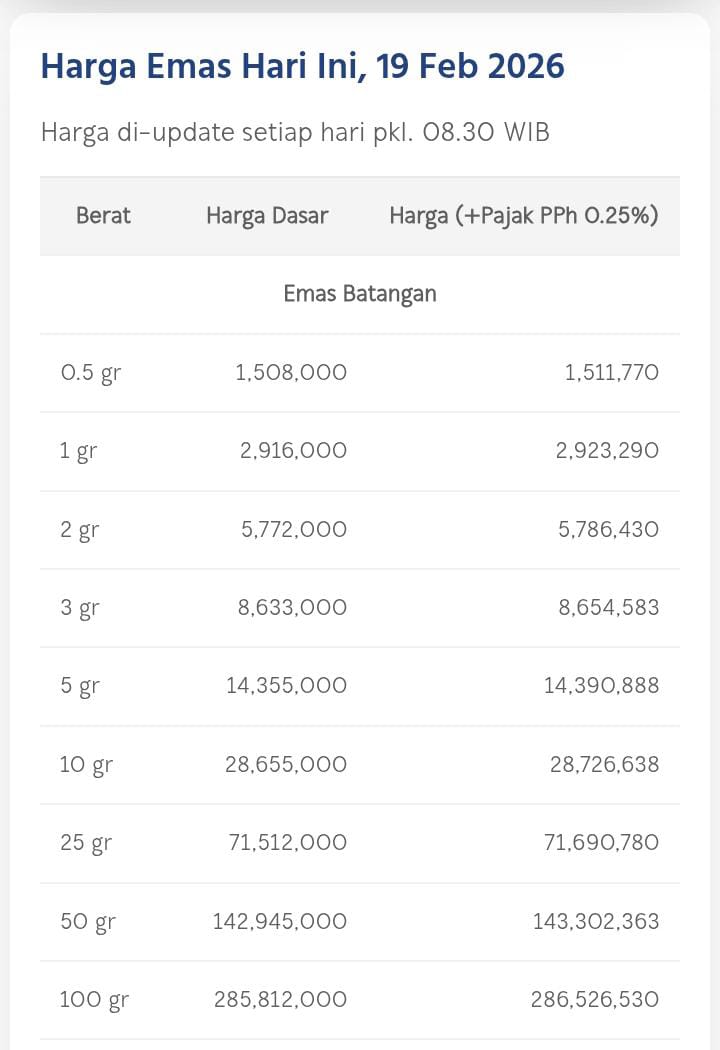Click taxed price 2,923,290
The width and height of the screenshot is (720, 1050).
[607, 451]
